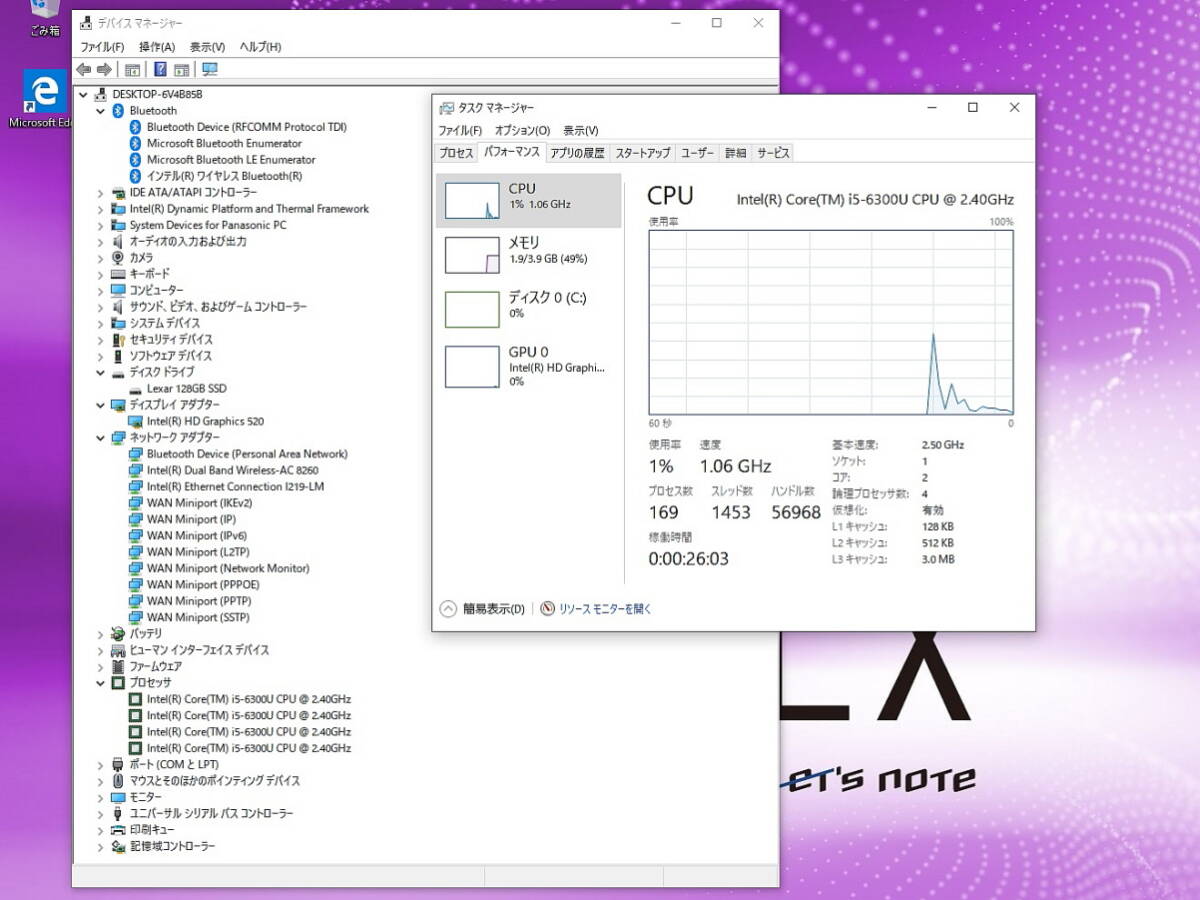Expand System Devices for Panasonic PC
Screen dimensions: 1200x900
tap(100, 225)
